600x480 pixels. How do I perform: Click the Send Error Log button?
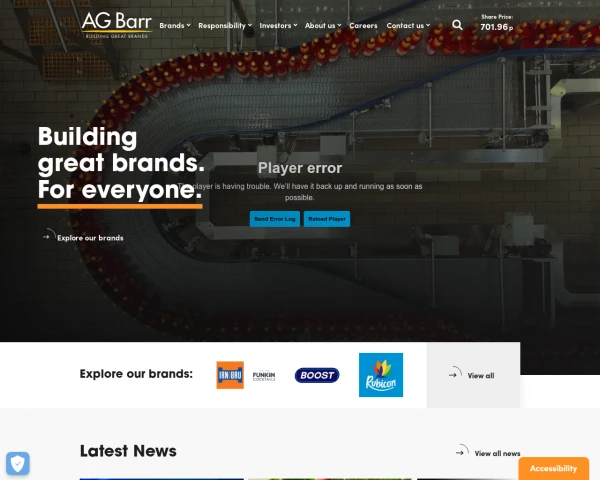tap(275, 219)
